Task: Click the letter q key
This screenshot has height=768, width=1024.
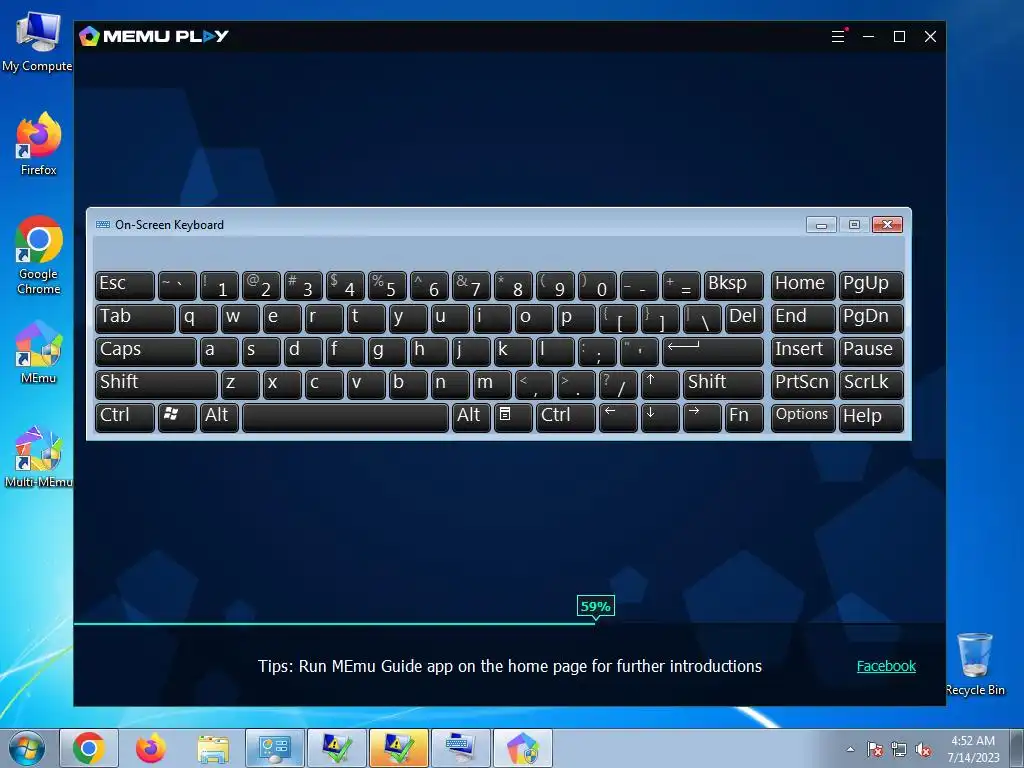Action: pyautogui.click(x=198, y=319)
